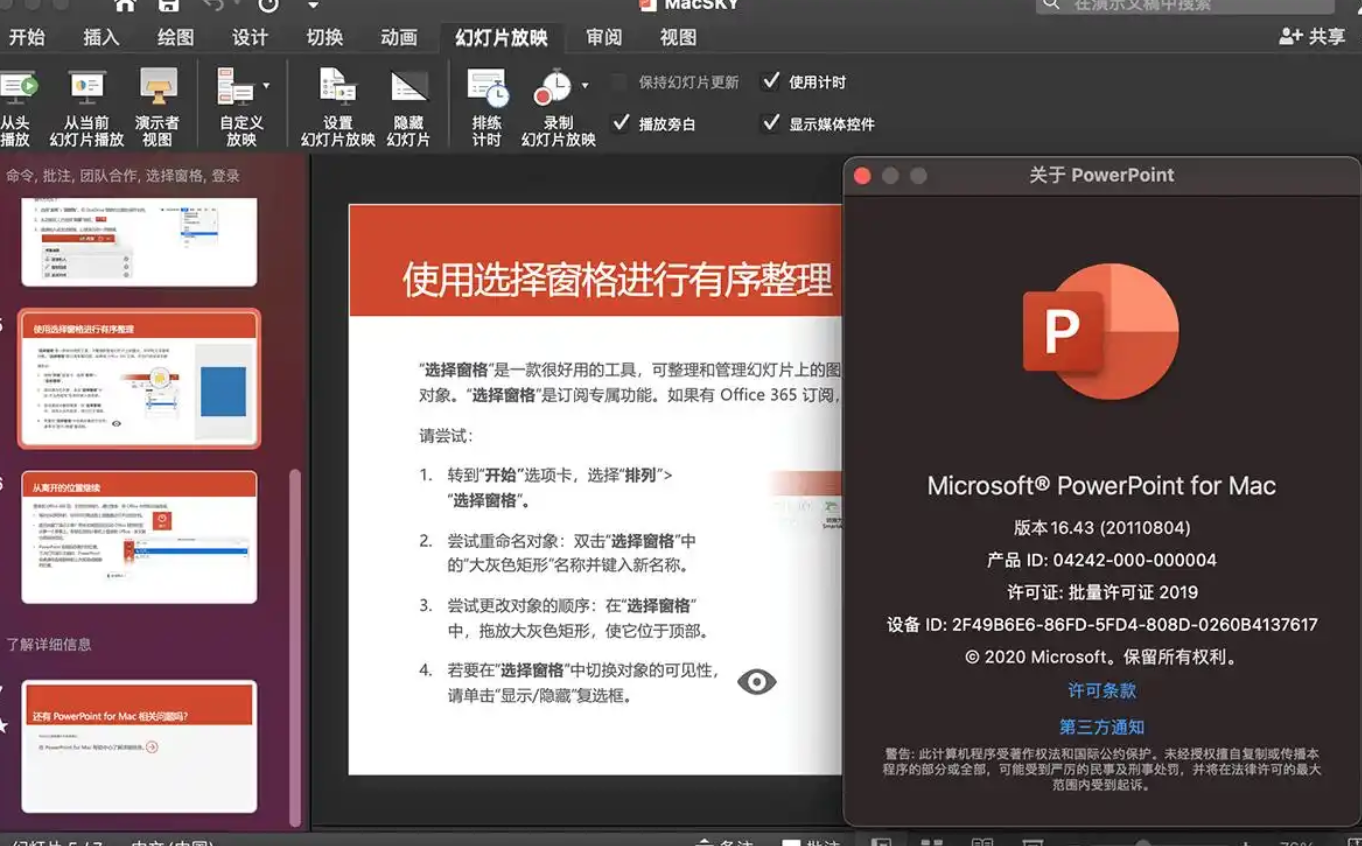This screenshot has height=846, width=1362.
Task: Switch to the 开始 tab
Action: click(27, 37)
